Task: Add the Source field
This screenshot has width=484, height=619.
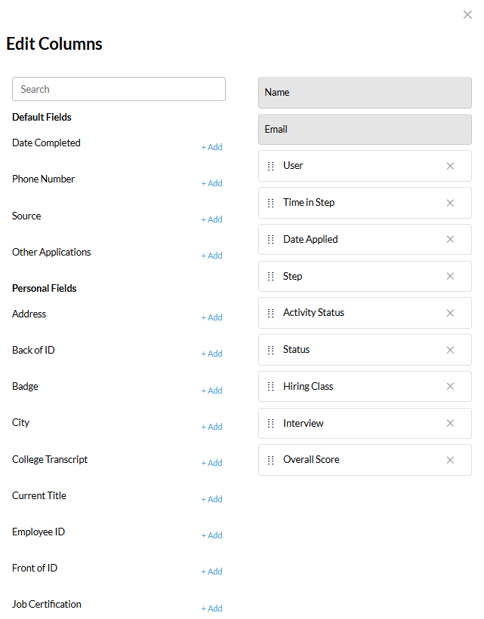Action: [x=212, y=219]
